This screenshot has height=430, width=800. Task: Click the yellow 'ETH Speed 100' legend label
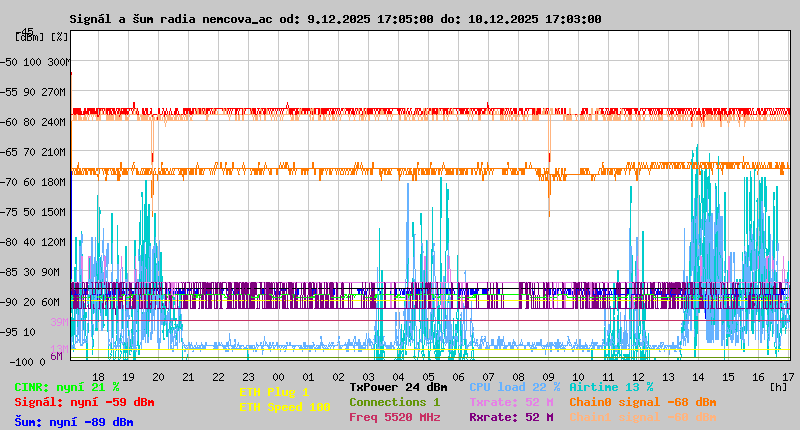(x=284, y=407)
